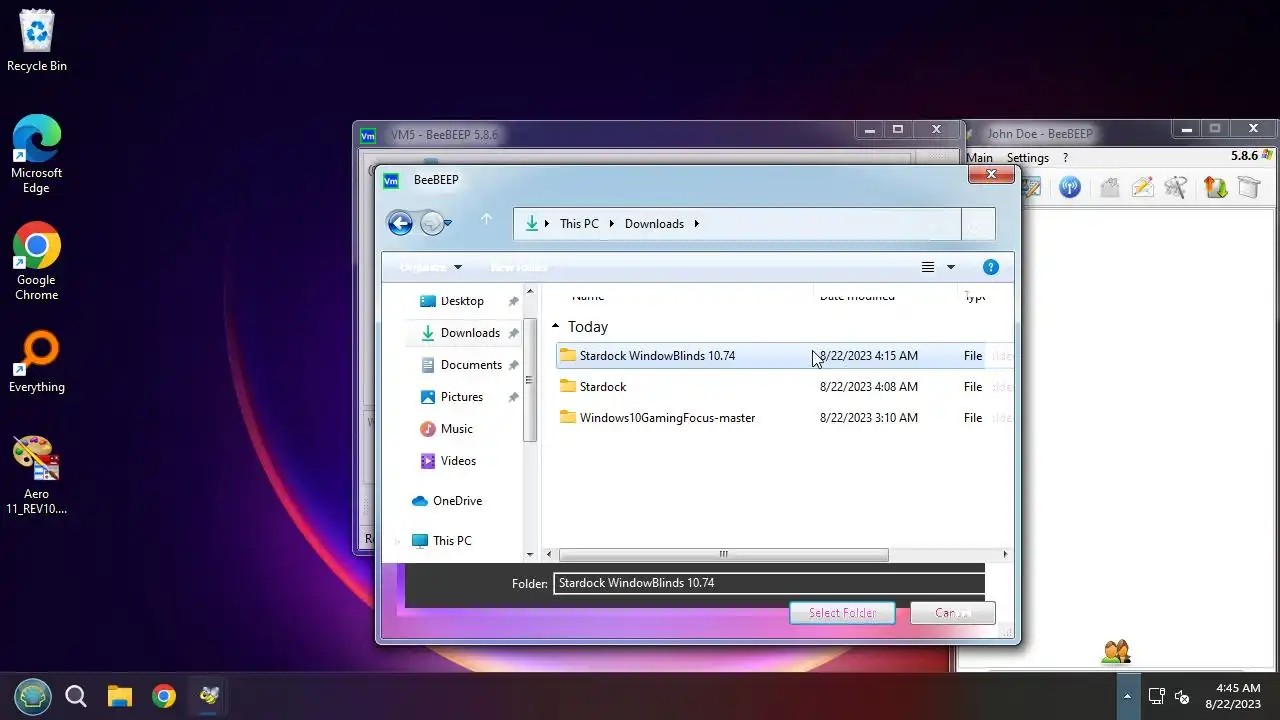The image size is (1280, 720).
Task: Open file transfers up-down arrows icon
Action: point(1215,187)
